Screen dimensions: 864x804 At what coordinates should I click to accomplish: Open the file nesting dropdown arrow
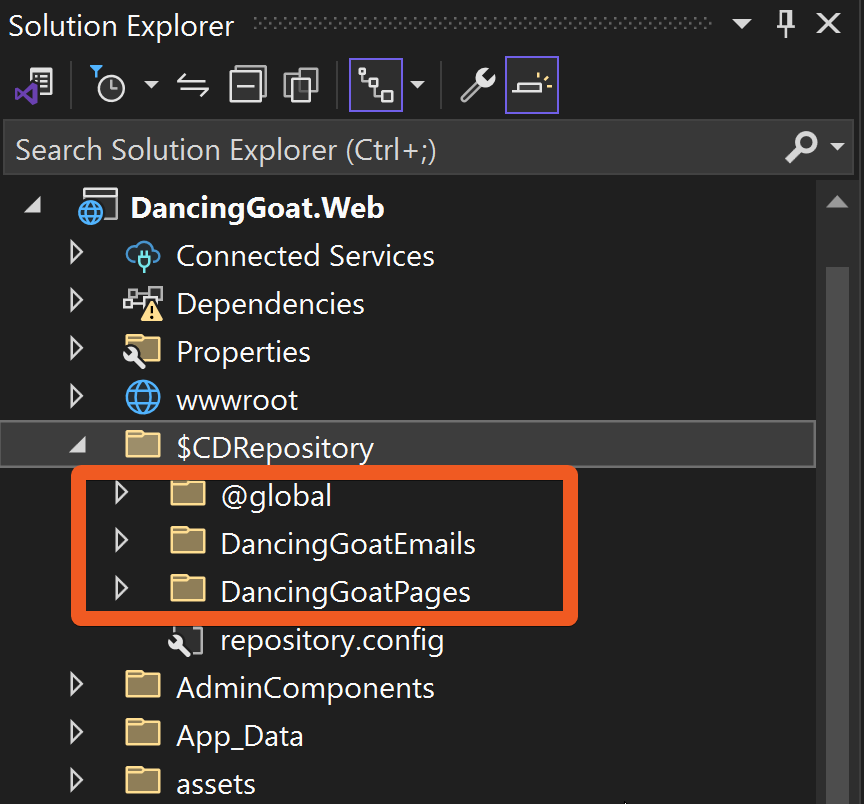click(418, 86)
